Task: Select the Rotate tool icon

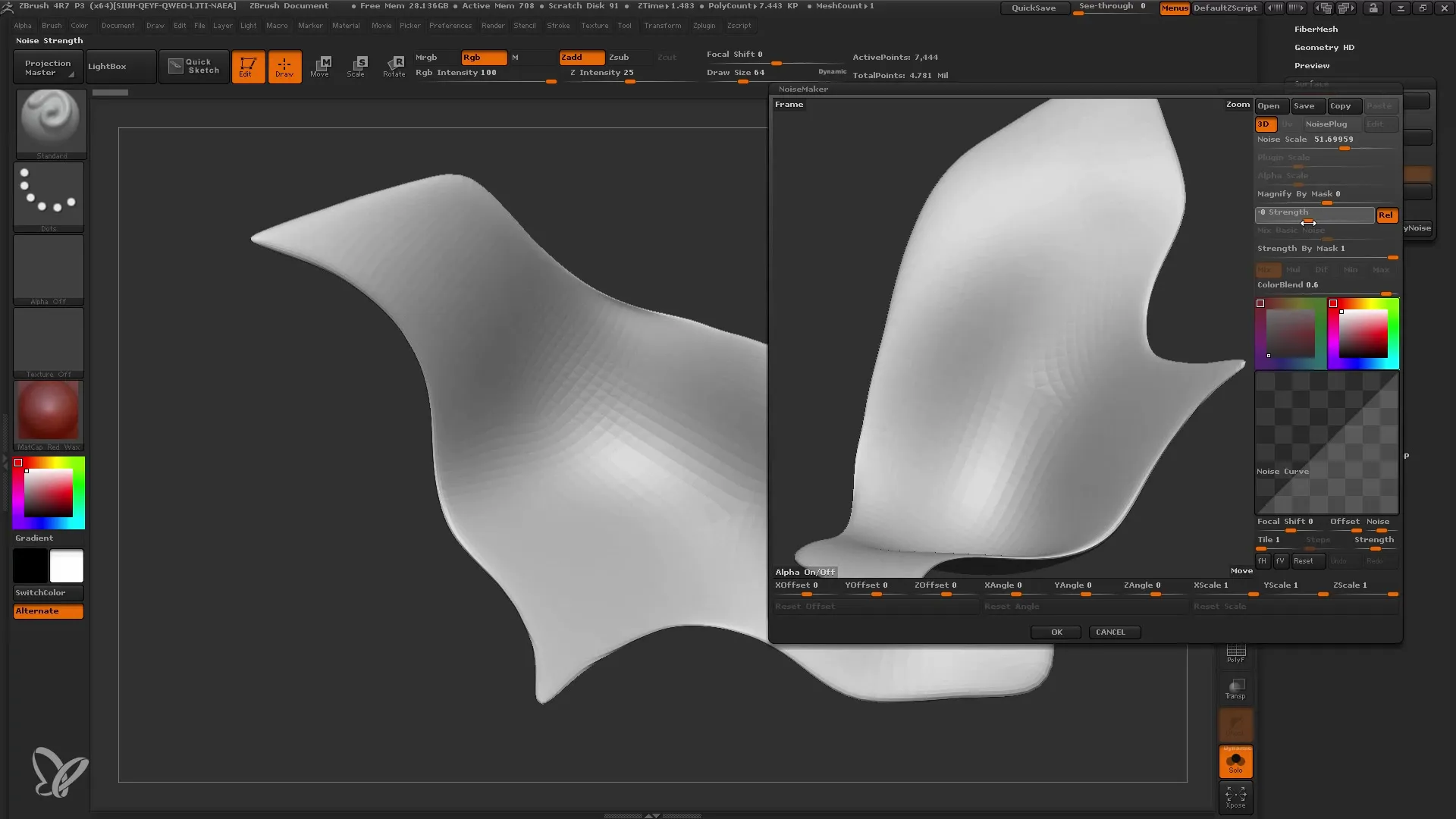Action: pos(394,65)
